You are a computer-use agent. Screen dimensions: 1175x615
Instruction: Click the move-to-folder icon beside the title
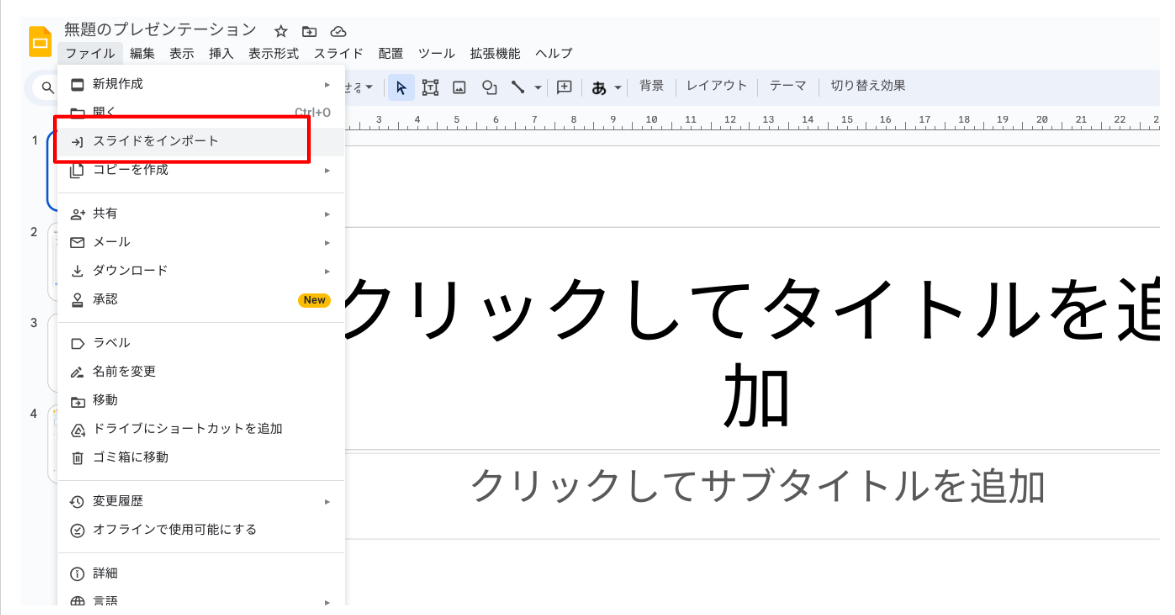point(309,31)
